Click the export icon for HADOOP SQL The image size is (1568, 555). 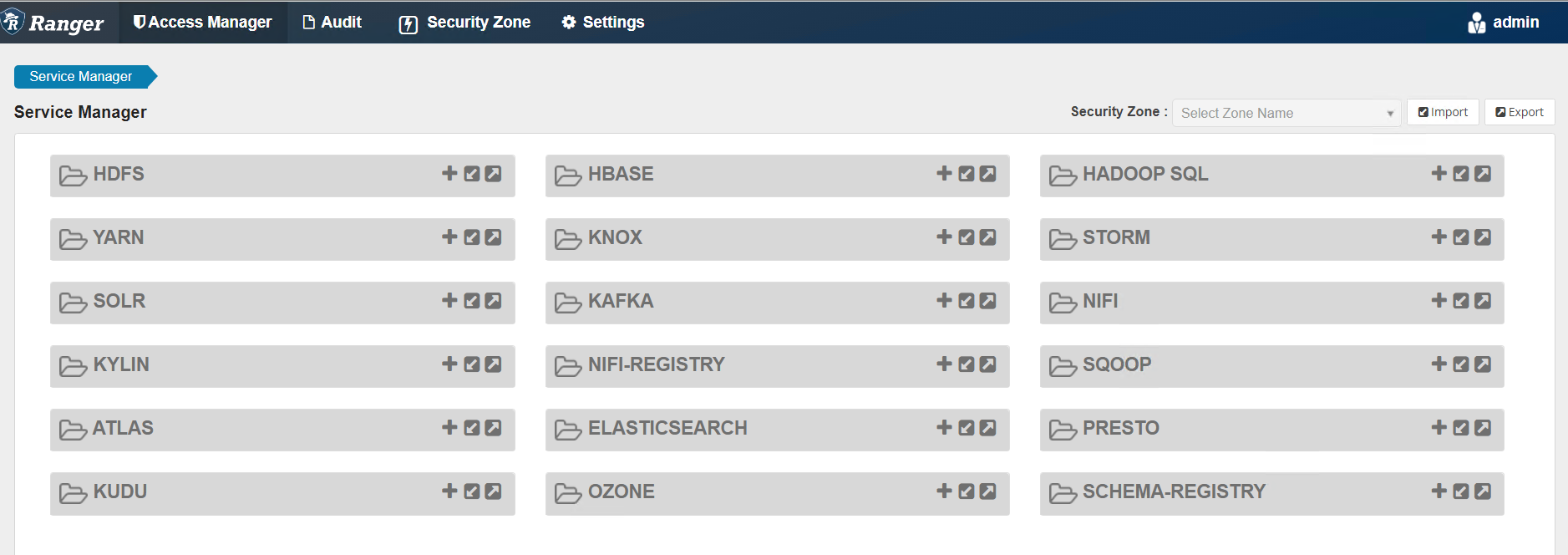pos(1483,173)
